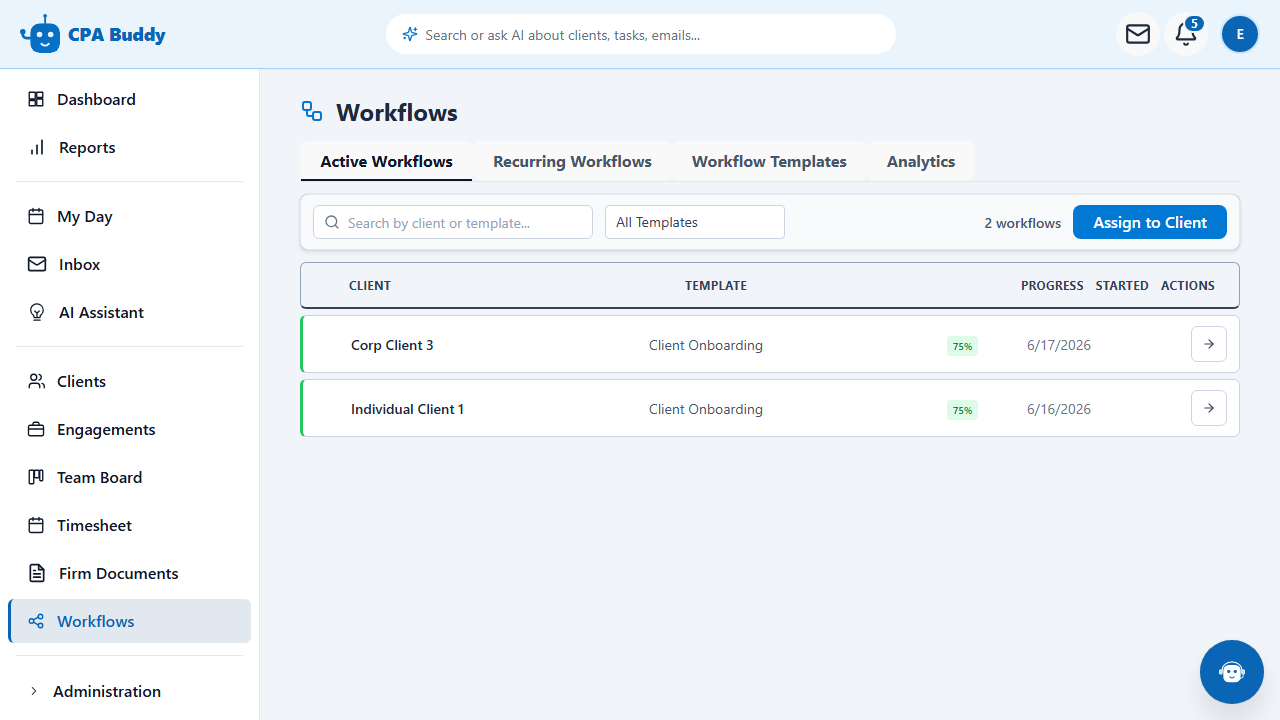The height and width of the screenshot is (720, 1280).
Task: Click the Timesheet calendar icon
Action: coord(36,525)
